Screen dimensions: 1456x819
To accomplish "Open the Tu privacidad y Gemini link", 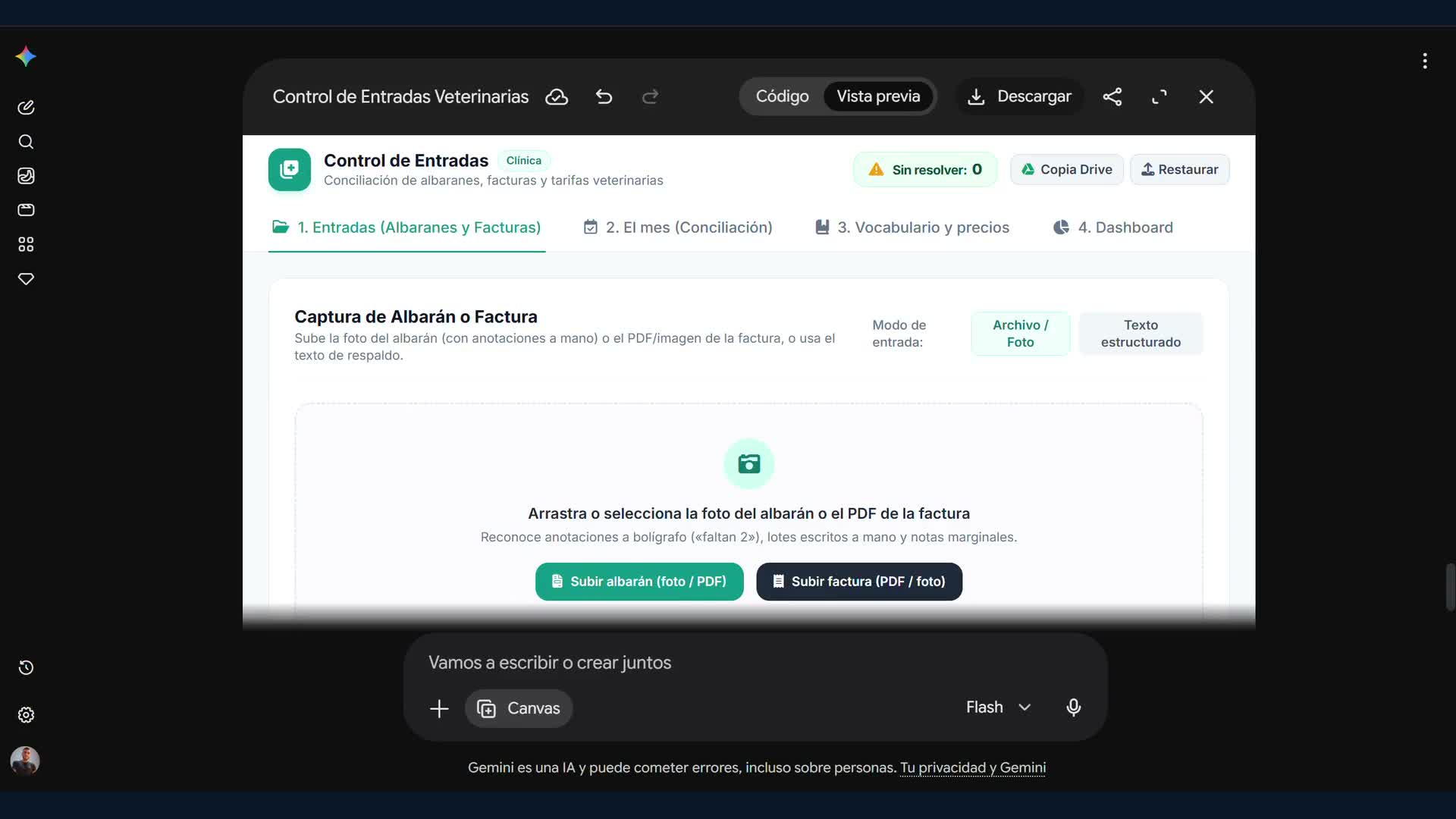I will point(973,768).
